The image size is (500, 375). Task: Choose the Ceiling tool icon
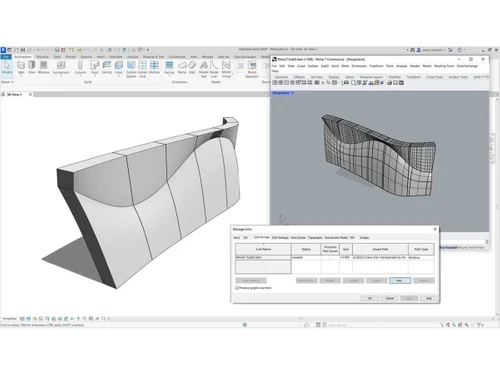(107, 65)
